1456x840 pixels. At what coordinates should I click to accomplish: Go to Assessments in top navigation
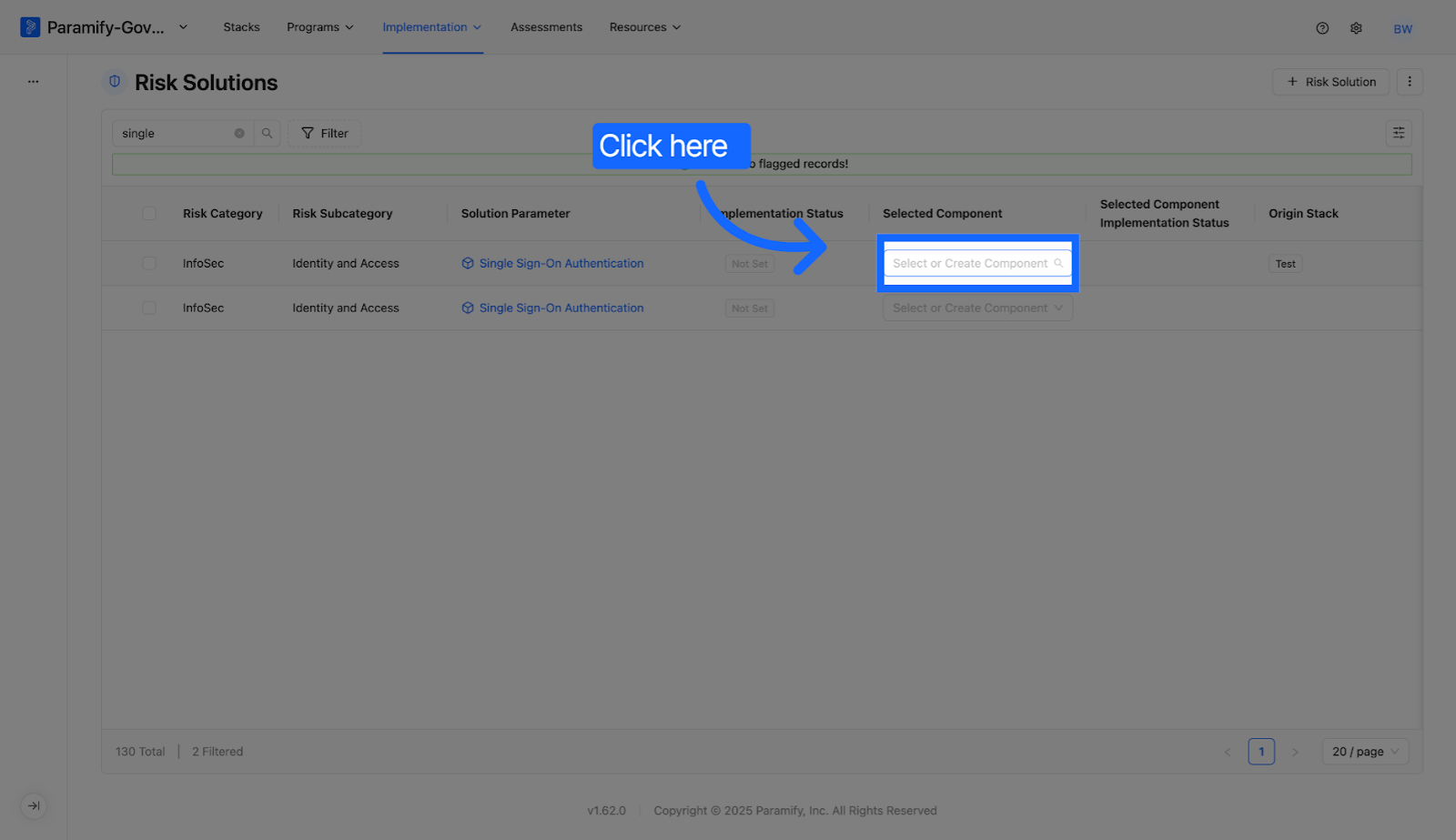click(546, 27)
